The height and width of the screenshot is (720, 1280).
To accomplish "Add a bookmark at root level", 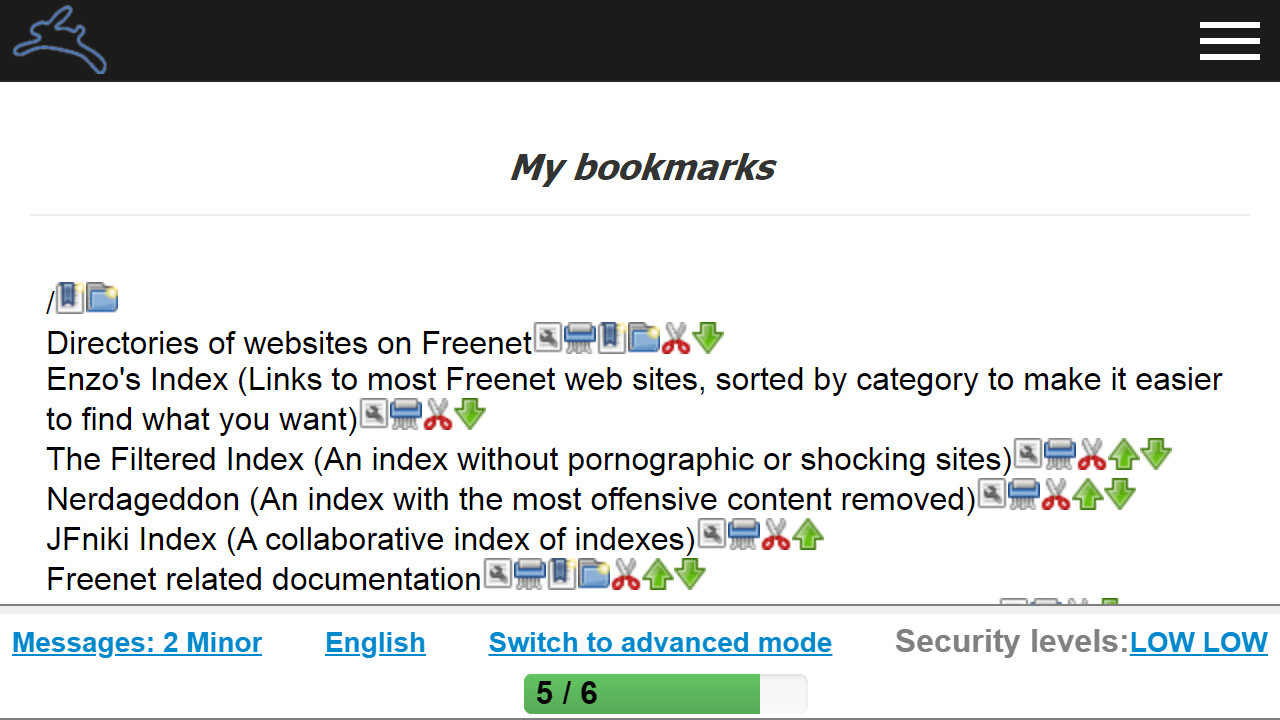I will click(69, 297).
